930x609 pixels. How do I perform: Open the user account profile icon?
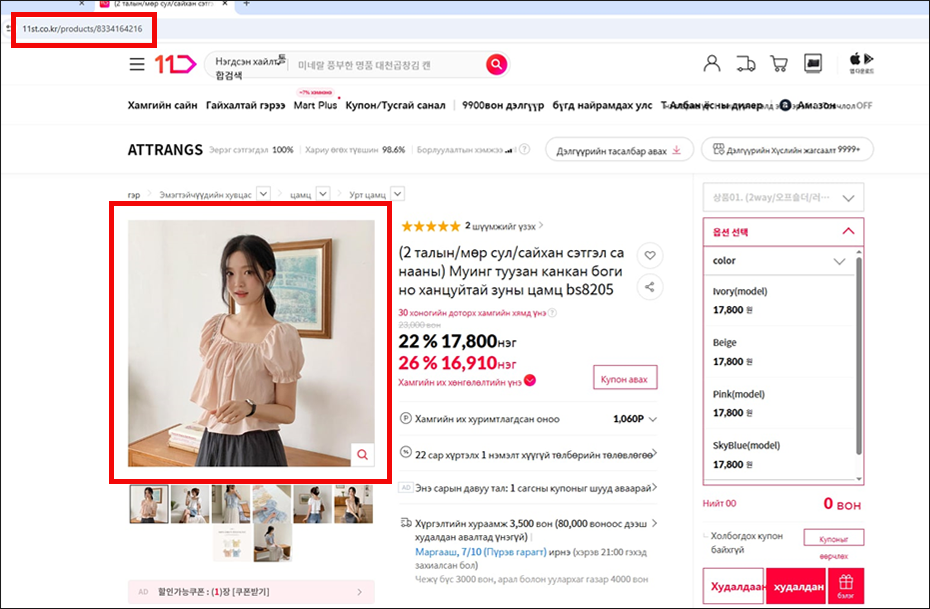pyautogui.click(x=712, y=64)
